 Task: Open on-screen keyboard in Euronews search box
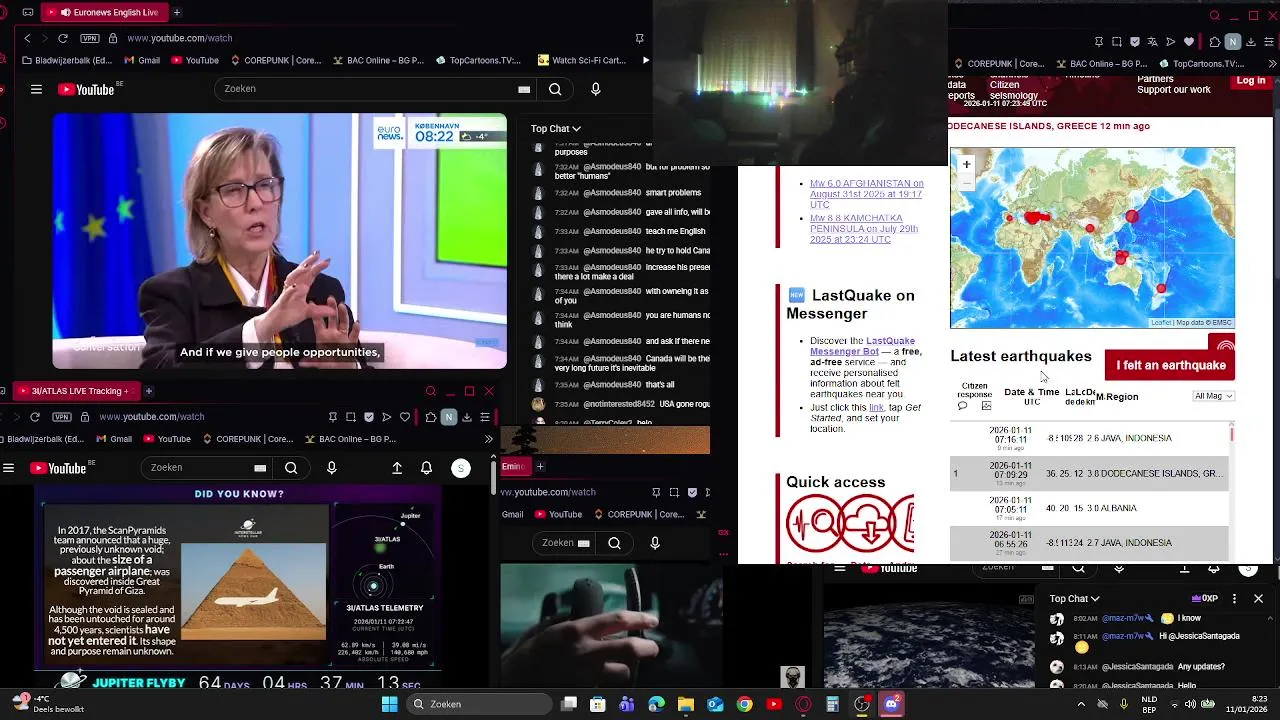tap(524, 89)
